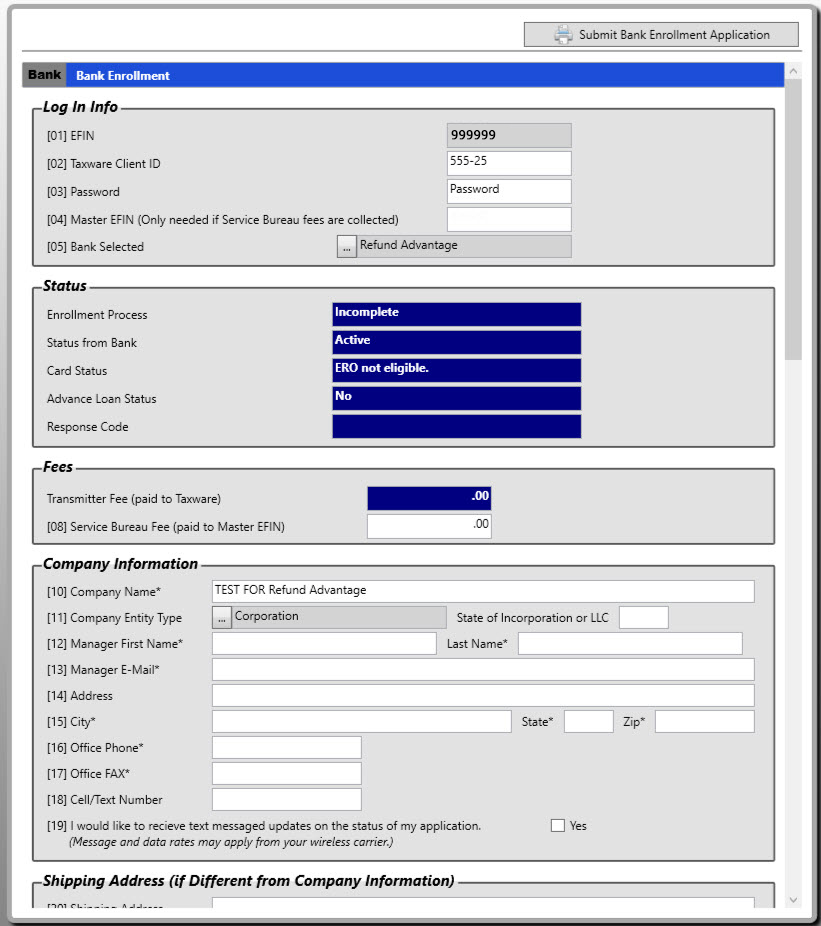Click the vertical scrollbar thumb
The width and height of the screenshot is (821, 926).
pos(793,219)
